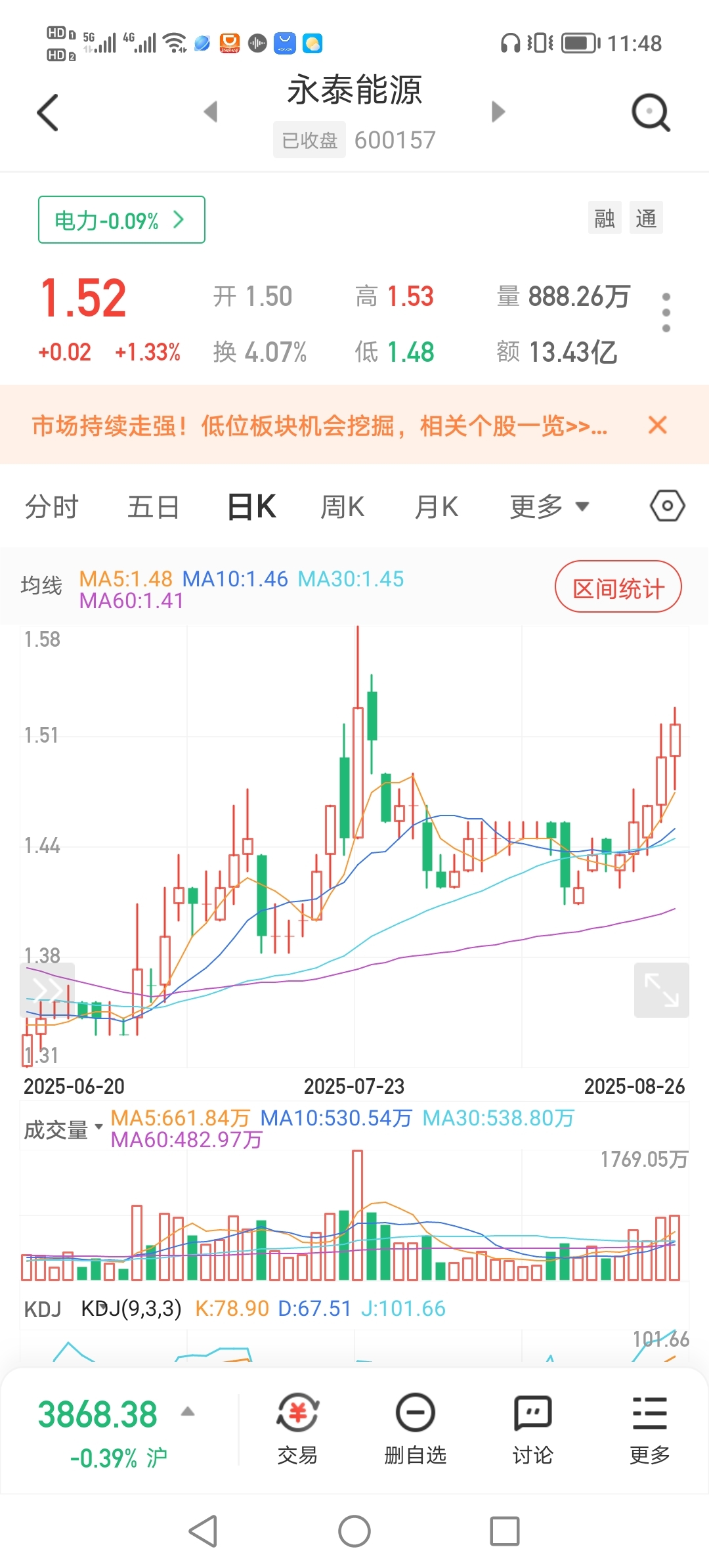Close the orange promotion banner
Image resolution: width=709 pixels, height=1568 pixels.
tap(657, 425)
